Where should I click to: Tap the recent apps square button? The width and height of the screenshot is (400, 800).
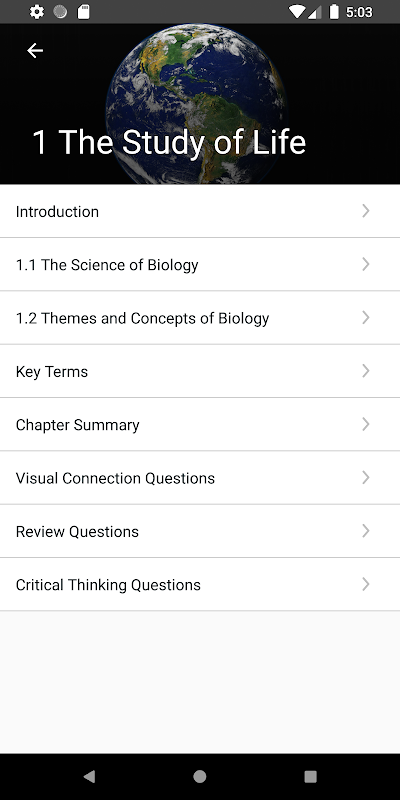(x=310, y=777)
